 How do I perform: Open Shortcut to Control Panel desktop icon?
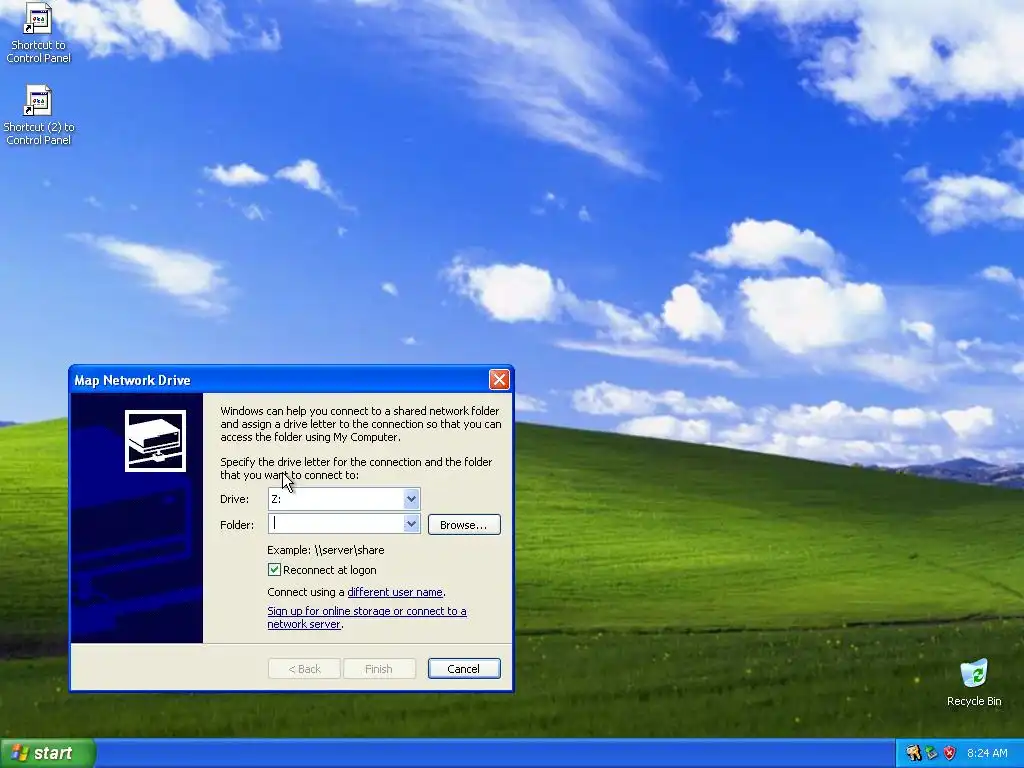coord(38,33)
